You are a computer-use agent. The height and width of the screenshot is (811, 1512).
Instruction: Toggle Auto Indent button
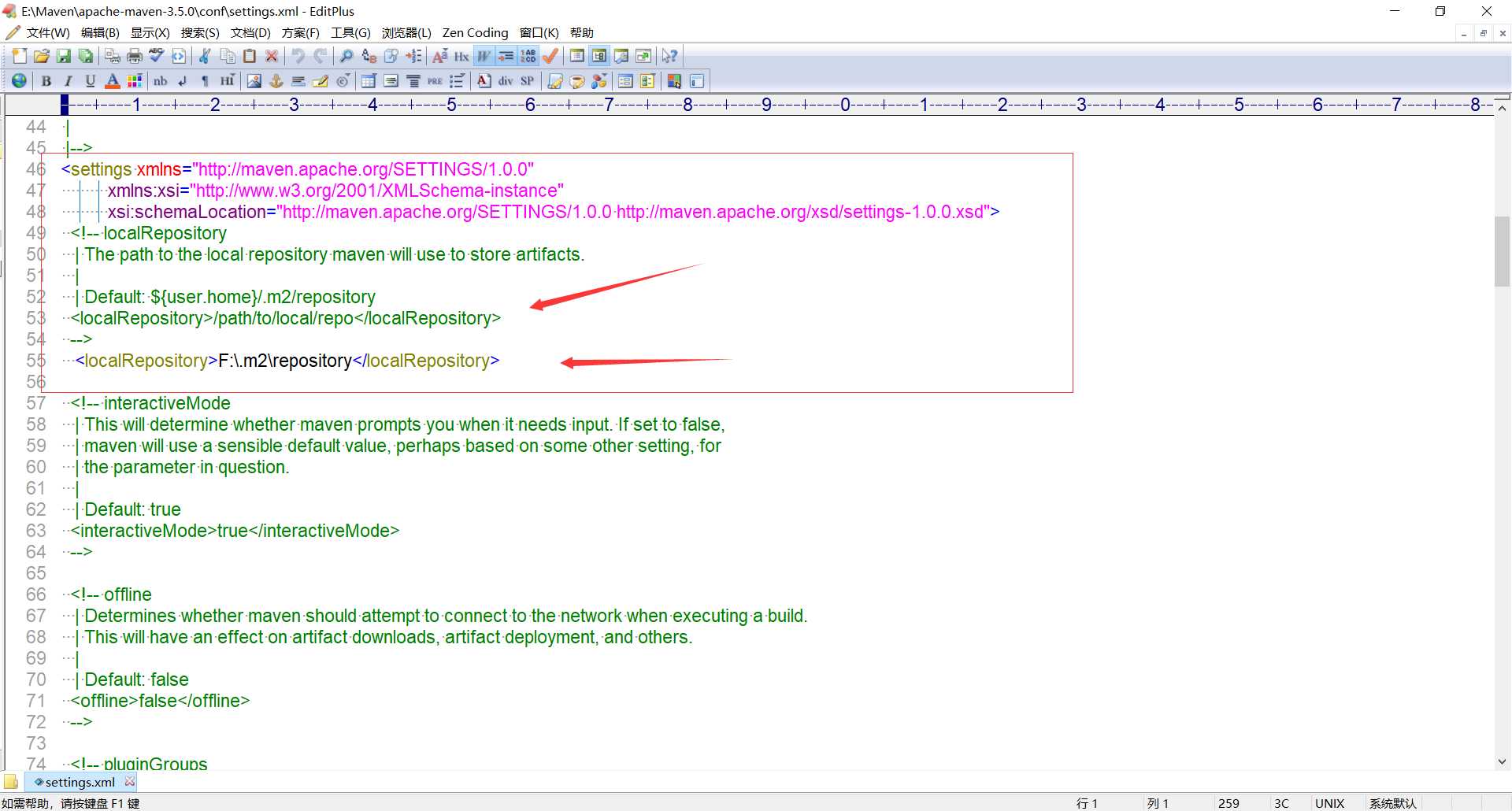506,56
